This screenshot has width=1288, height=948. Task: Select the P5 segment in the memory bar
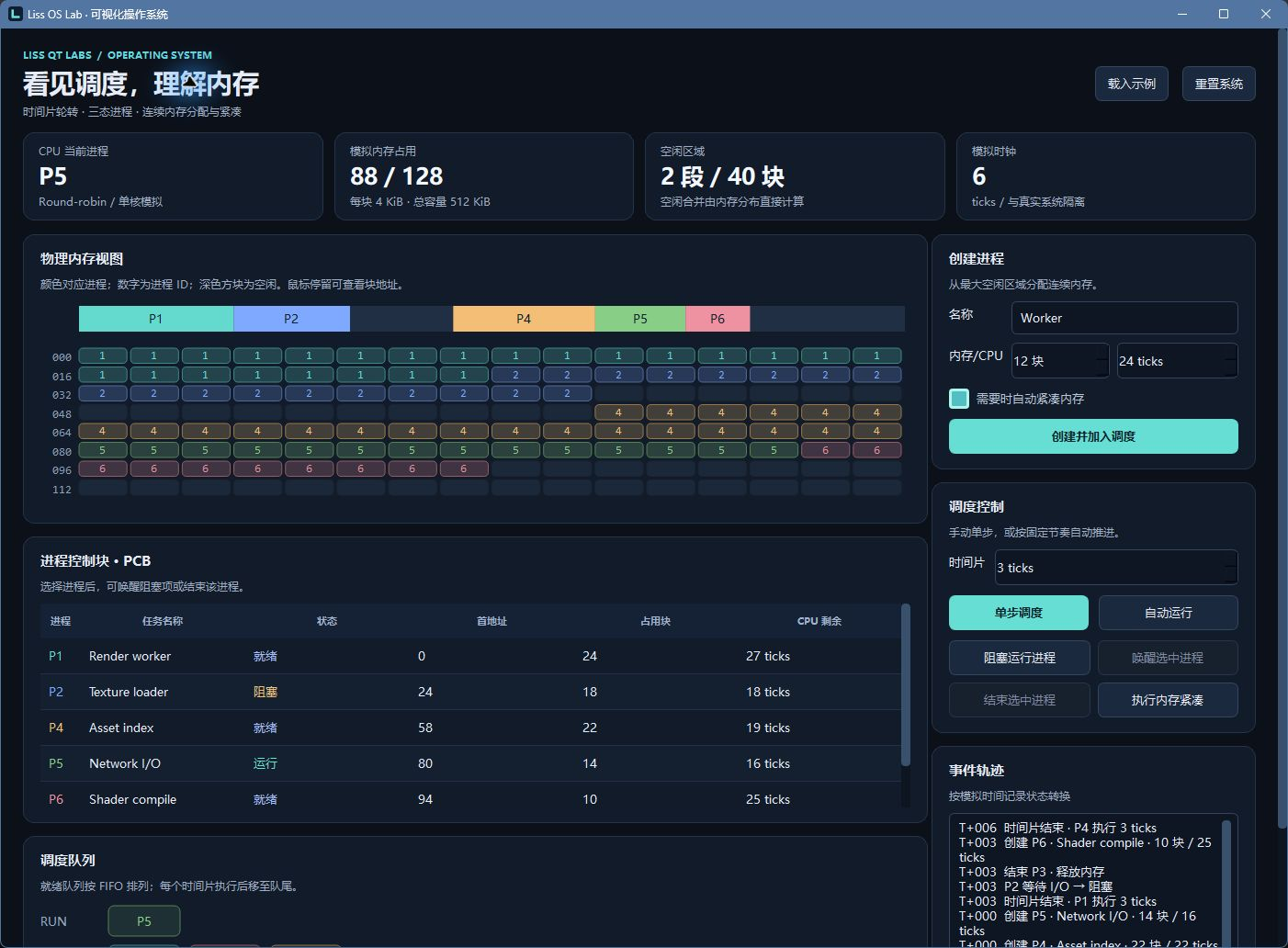[x=640, y=319]
